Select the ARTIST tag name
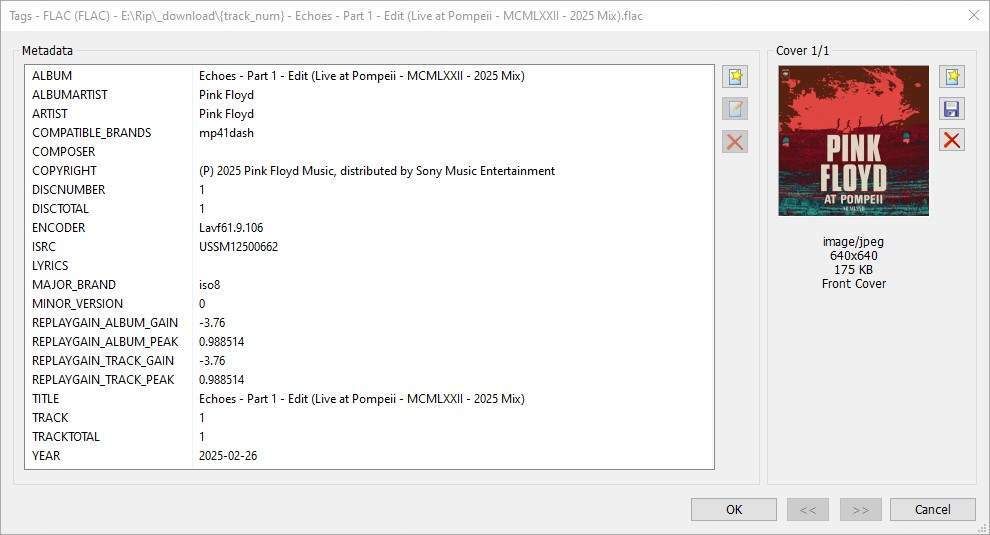Viewport: 990px width, 535px height. 50,114
